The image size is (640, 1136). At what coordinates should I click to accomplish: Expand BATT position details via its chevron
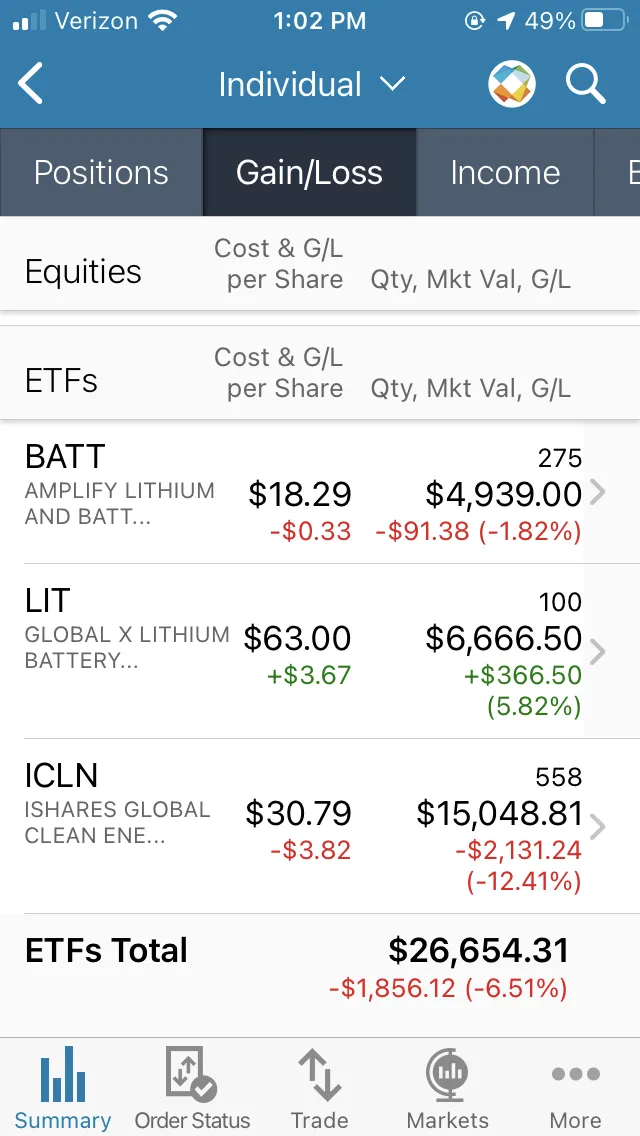point(599,491)
